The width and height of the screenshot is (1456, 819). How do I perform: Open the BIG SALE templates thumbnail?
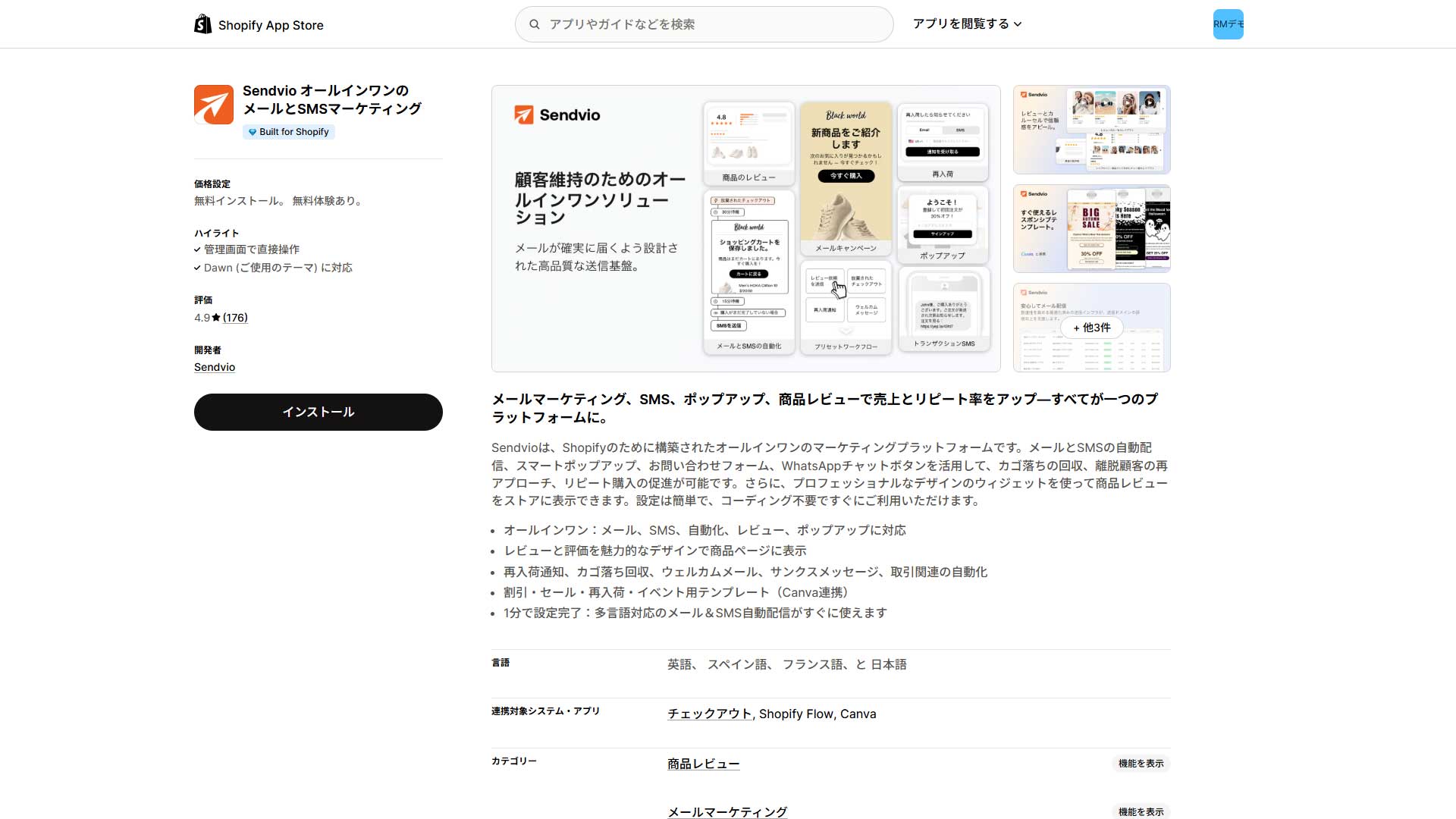(x=1091, y=228)
